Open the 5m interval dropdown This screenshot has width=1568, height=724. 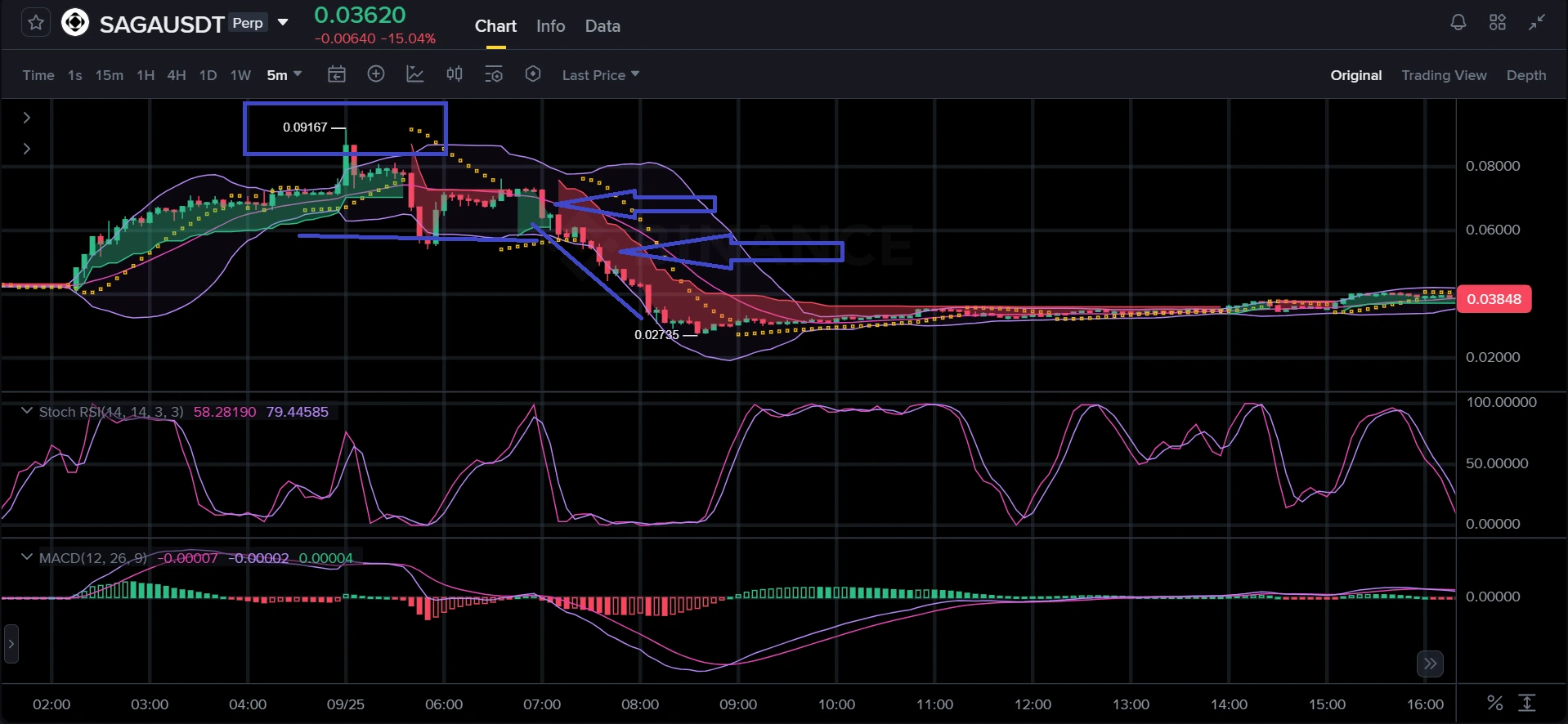[284, 75]
